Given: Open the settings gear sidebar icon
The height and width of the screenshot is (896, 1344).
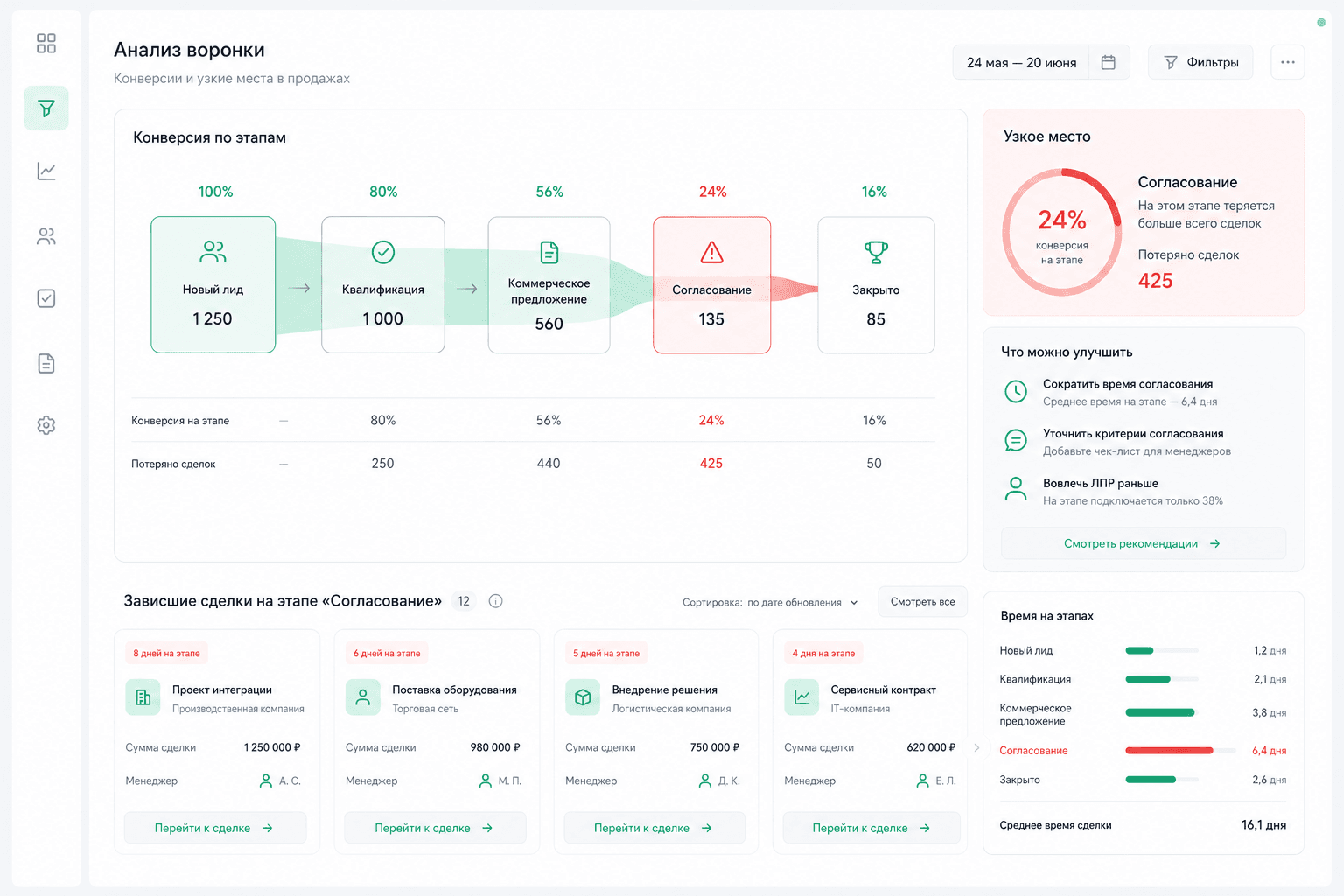Looking at the screenshot, I should (46, 425).
